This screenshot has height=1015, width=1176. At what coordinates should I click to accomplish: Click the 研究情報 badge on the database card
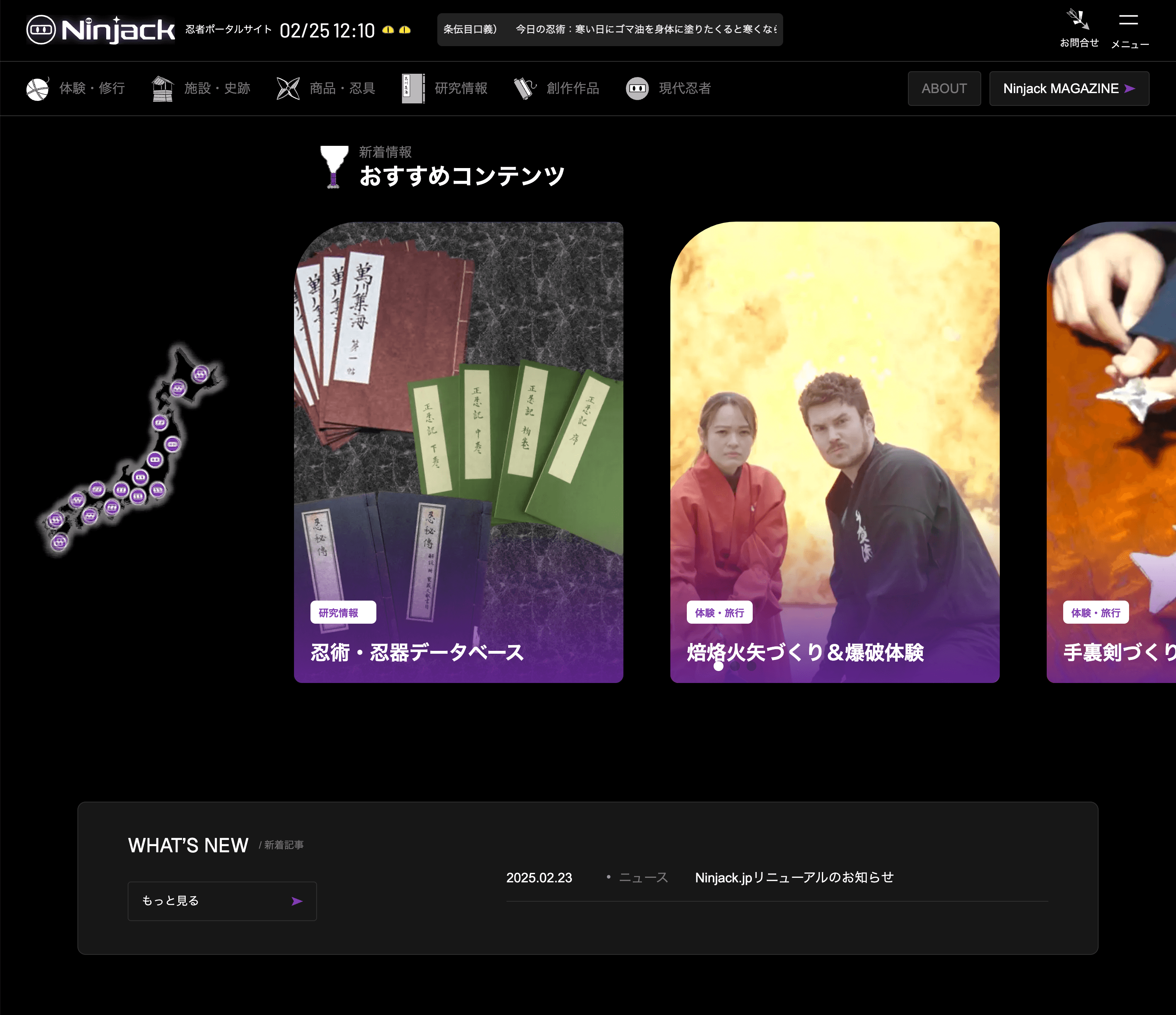coord(342,613)
